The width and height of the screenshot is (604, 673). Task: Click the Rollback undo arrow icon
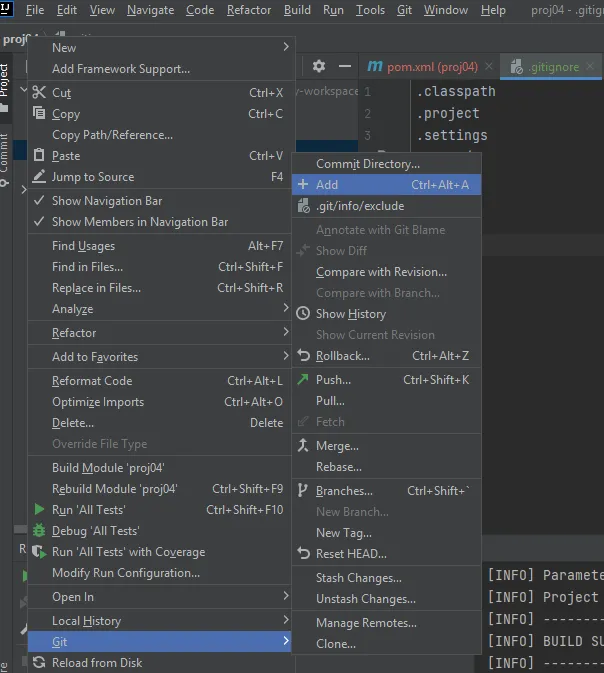304,355
